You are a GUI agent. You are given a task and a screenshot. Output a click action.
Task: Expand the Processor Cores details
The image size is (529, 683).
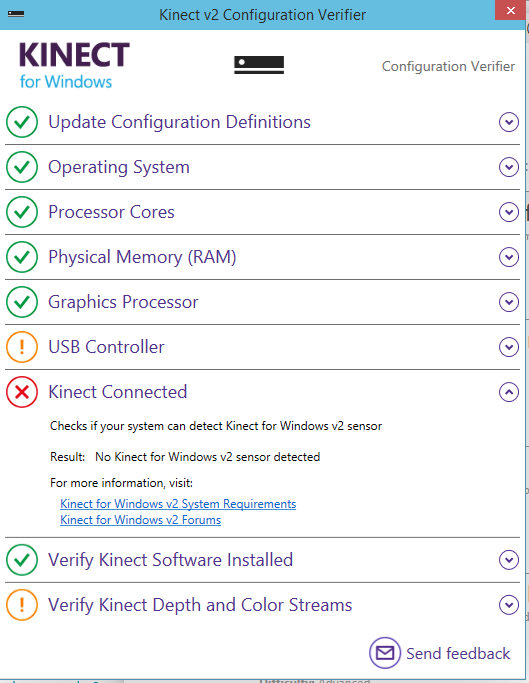509,212
